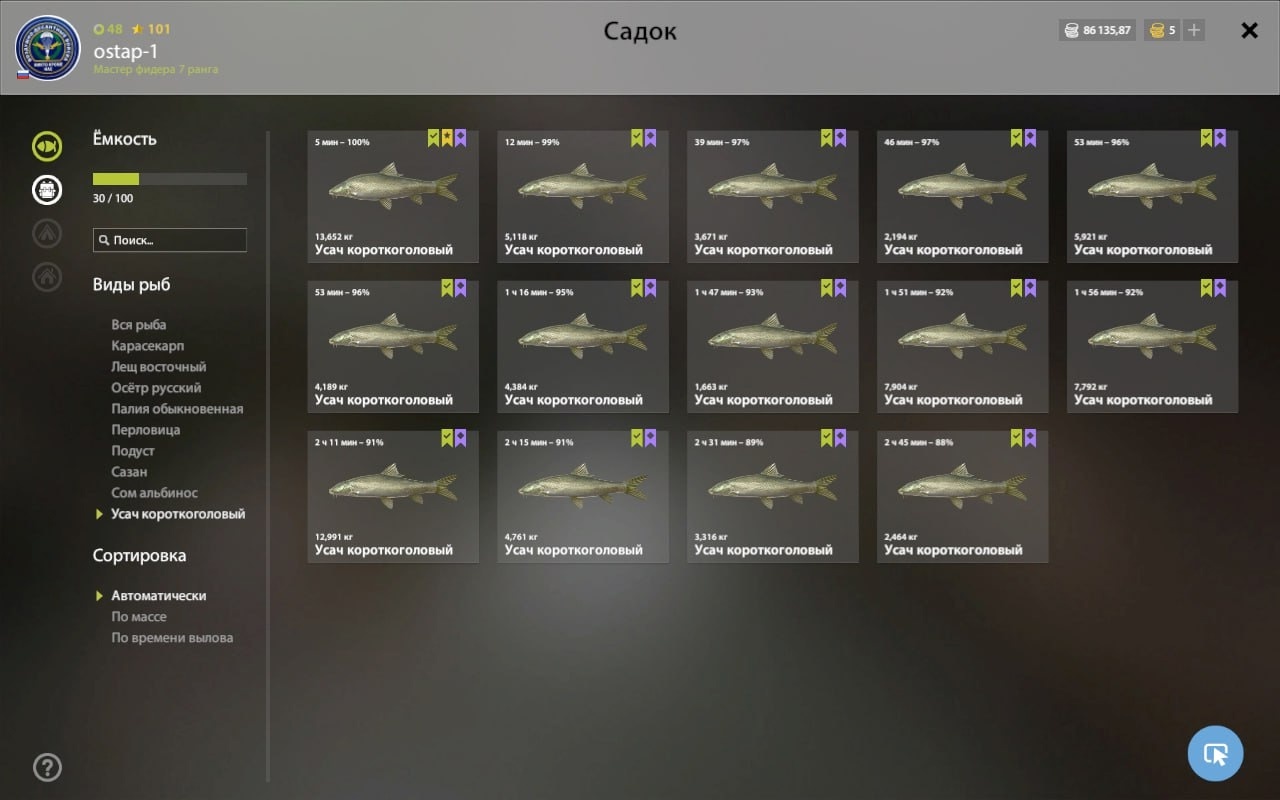The height and width of the screenshot is (800, 1280).
Task: Click the gold coins balance icon
Action: [x=1157, y=30]
